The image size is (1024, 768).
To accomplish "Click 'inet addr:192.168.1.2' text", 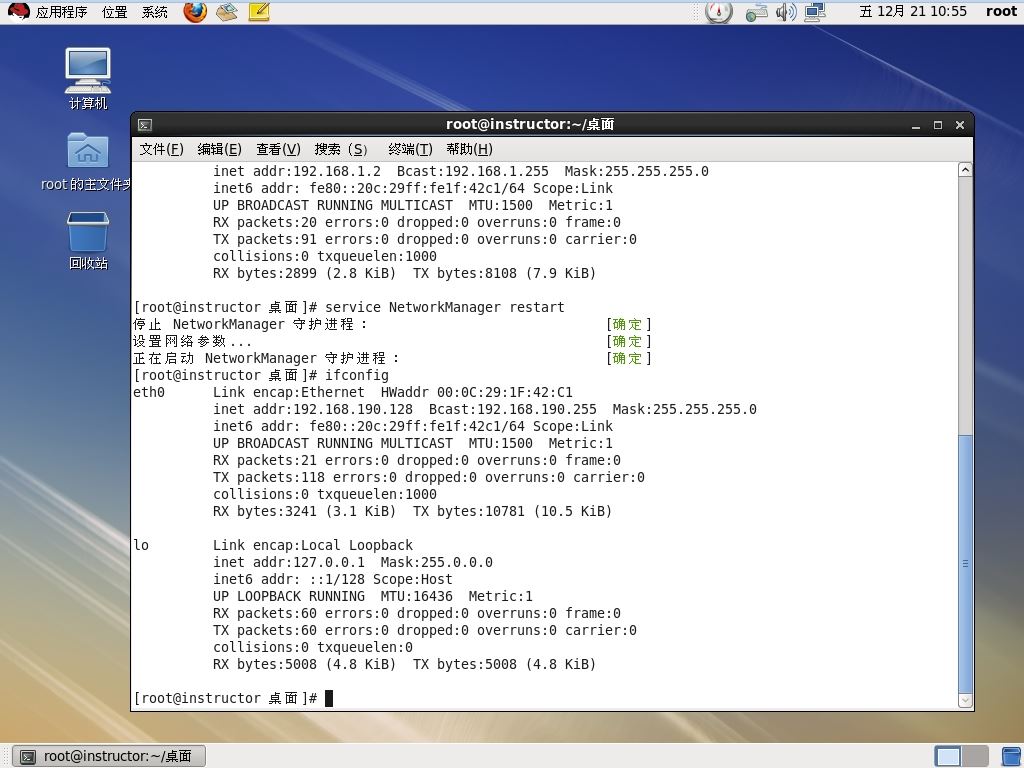I will [x=296, y=171].
